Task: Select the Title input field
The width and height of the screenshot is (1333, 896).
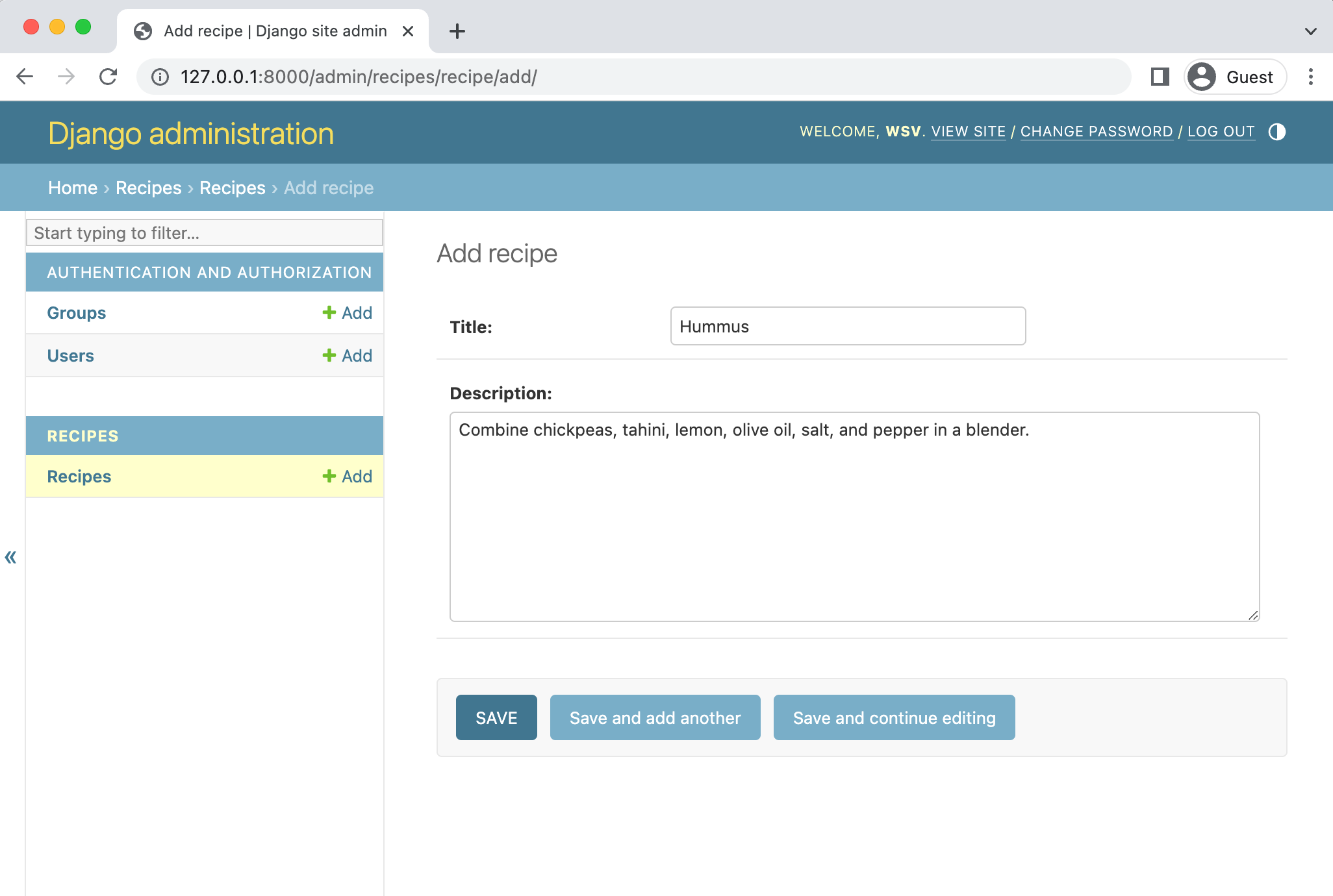Action: (x=848, y=326)
